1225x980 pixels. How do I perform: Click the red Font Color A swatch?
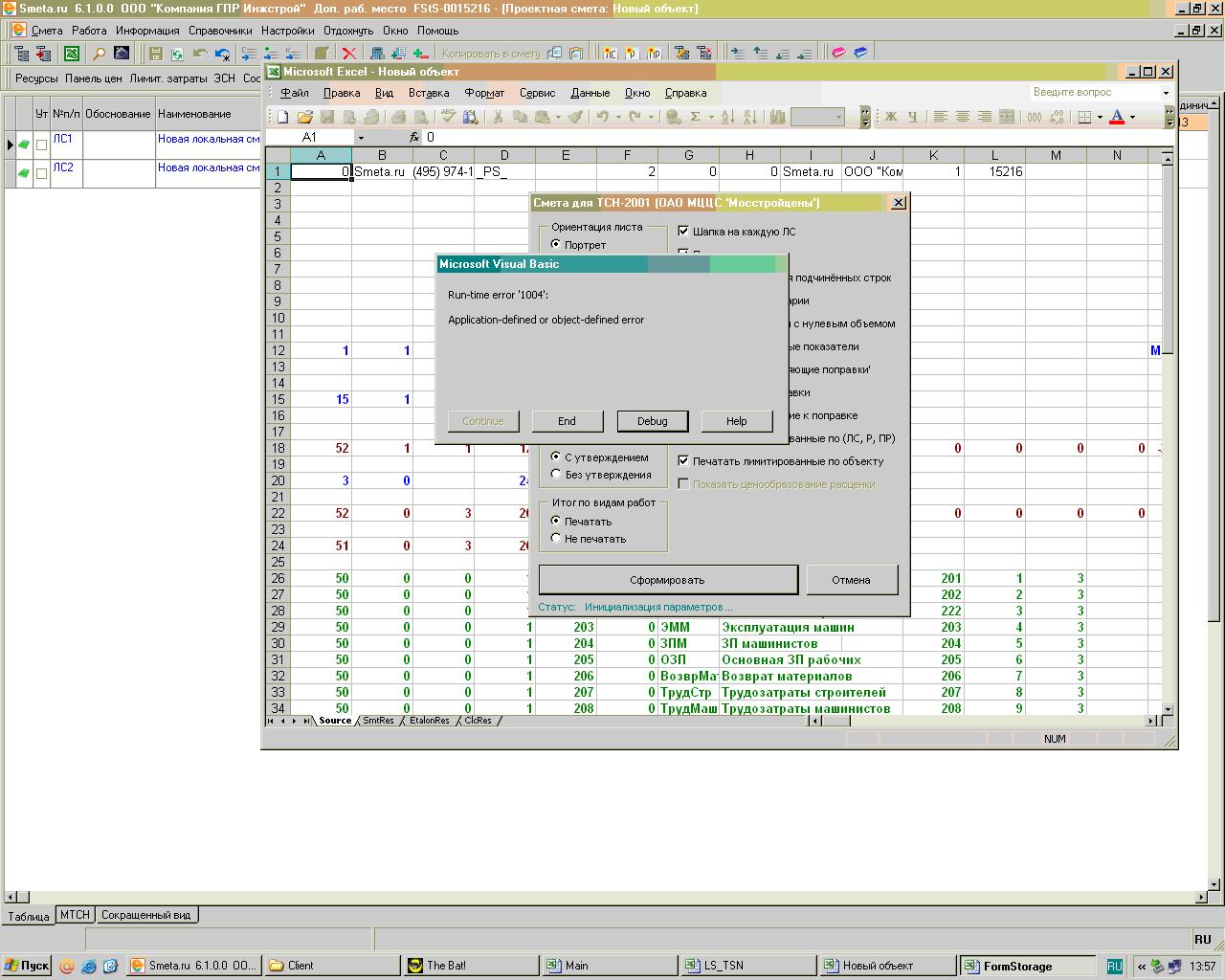click(1117, 117)
